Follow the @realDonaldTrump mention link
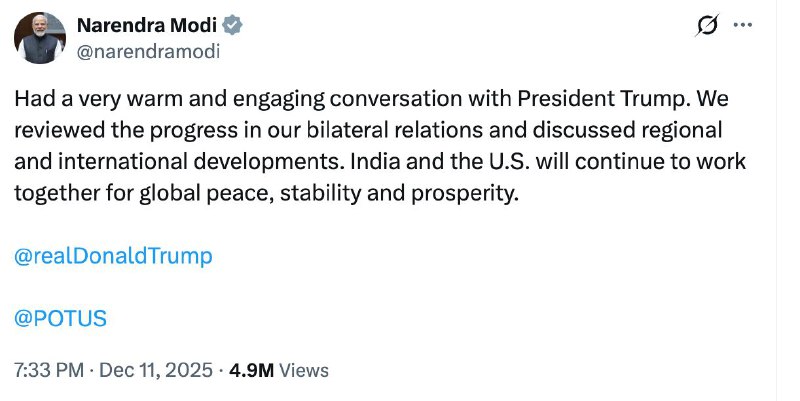 click(114, 256)
